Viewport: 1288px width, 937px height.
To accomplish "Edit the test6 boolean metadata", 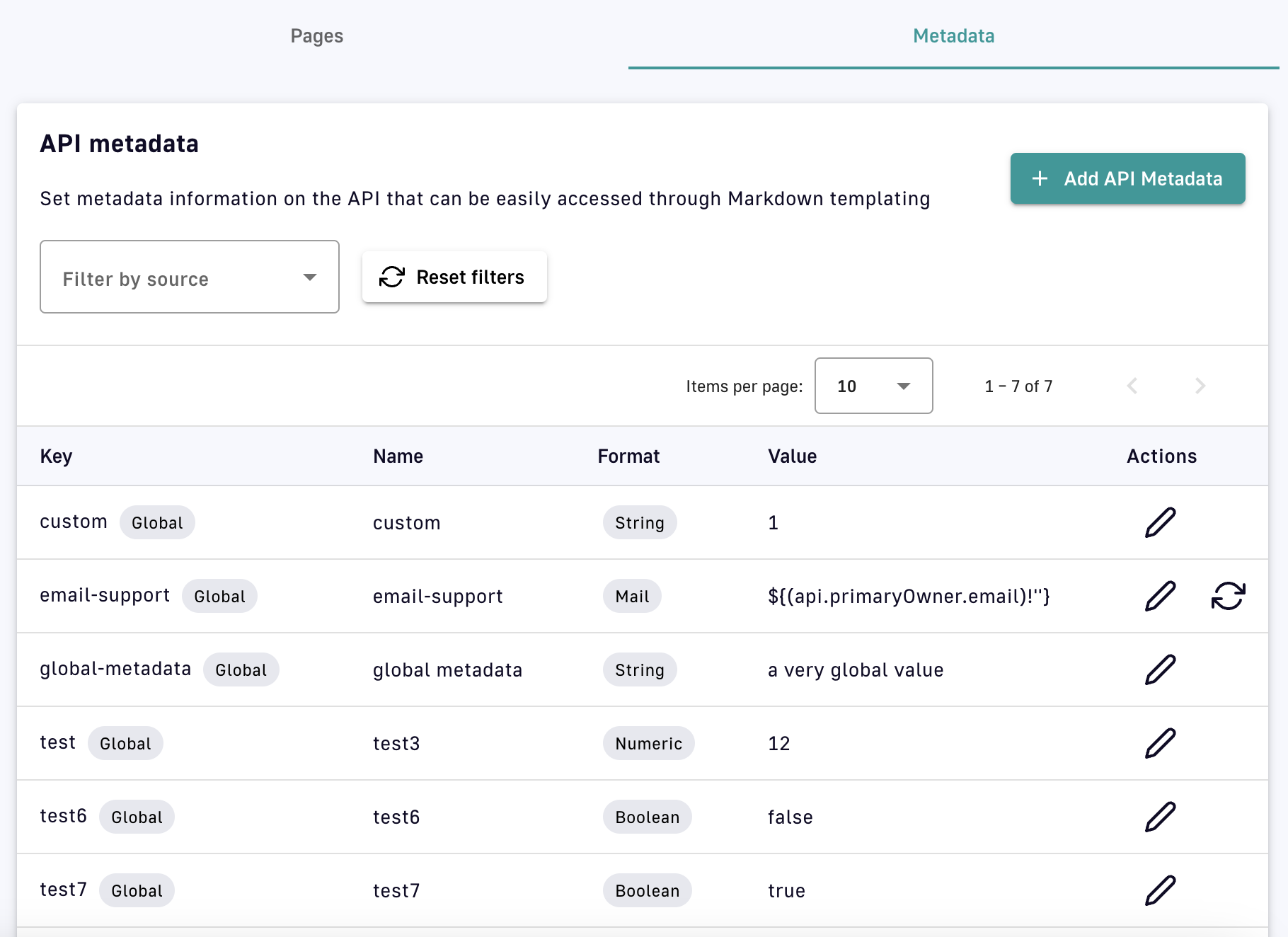I will pos(1160,817).
